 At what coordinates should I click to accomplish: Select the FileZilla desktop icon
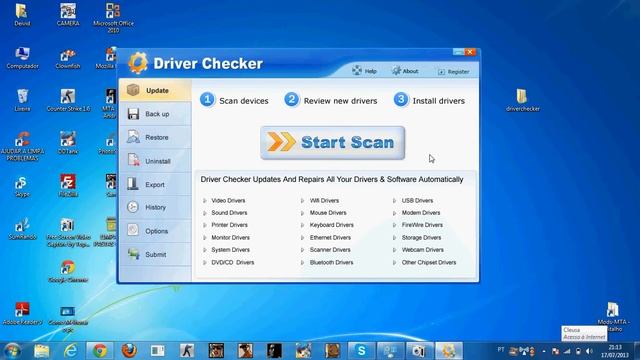coord(68,186)
